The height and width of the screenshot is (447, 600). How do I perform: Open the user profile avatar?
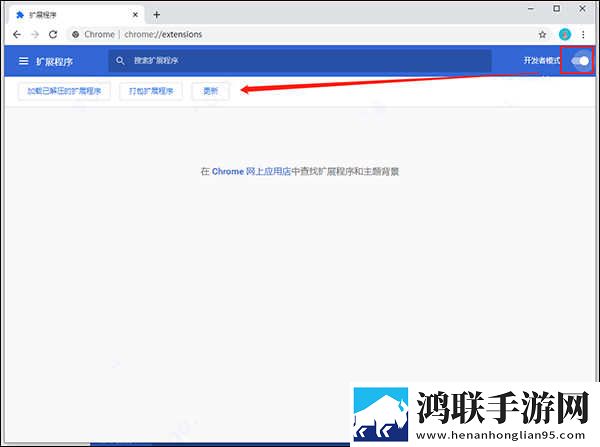565,34
